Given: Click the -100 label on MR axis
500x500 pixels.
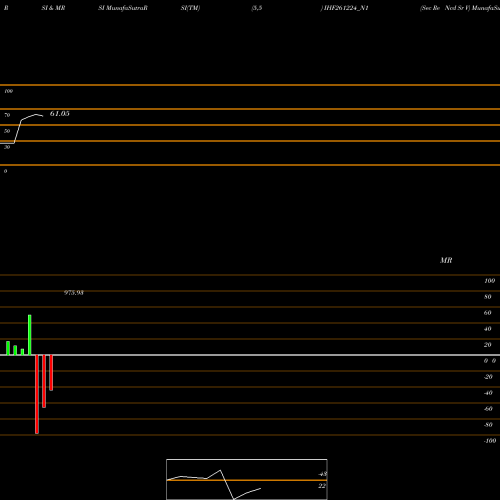Looking at the screenshot, I should (490, 441).
